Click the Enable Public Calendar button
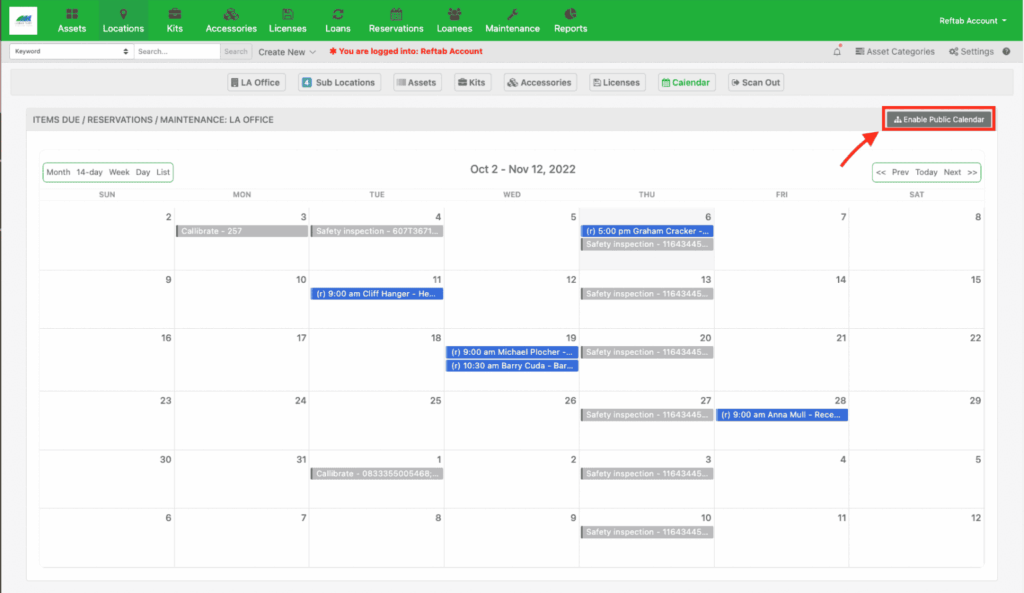Screen dimensions: 1024x593 tap(937, 117)
